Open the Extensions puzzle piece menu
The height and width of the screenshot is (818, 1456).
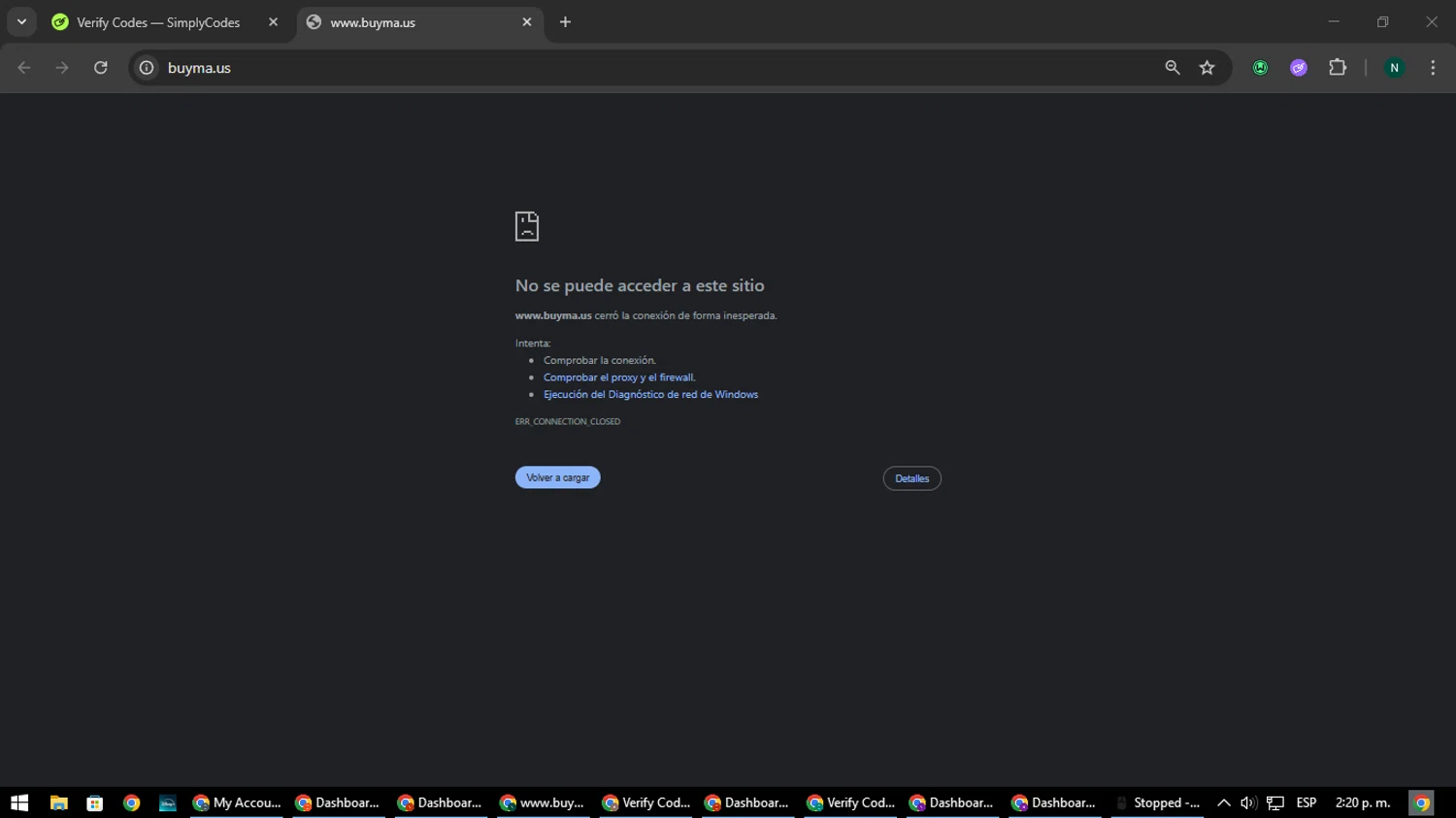[x=1338, y=68]
